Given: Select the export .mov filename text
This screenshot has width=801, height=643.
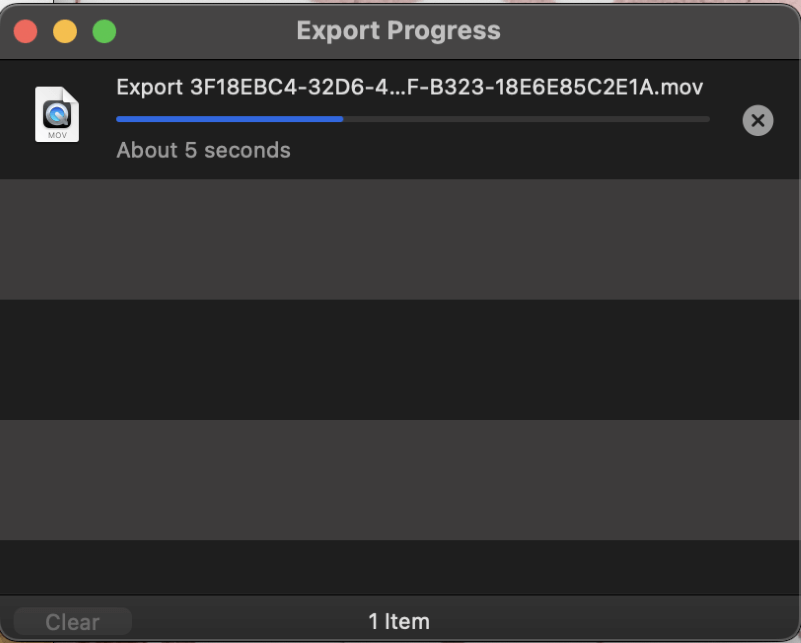Looking at the screenshot, I should pyautogui.click(x=409, y=87).
